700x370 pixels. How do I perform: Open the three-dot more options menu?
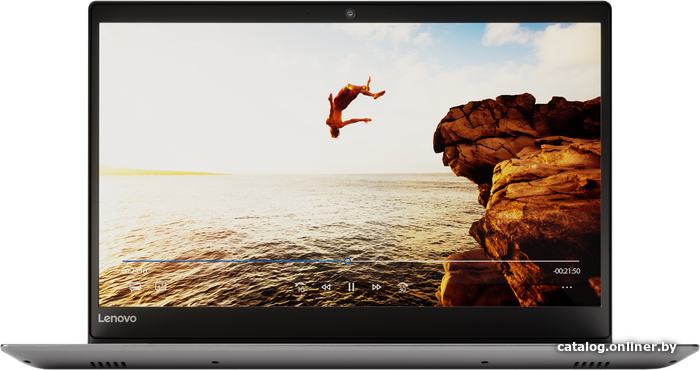click(x=567, y=287)
